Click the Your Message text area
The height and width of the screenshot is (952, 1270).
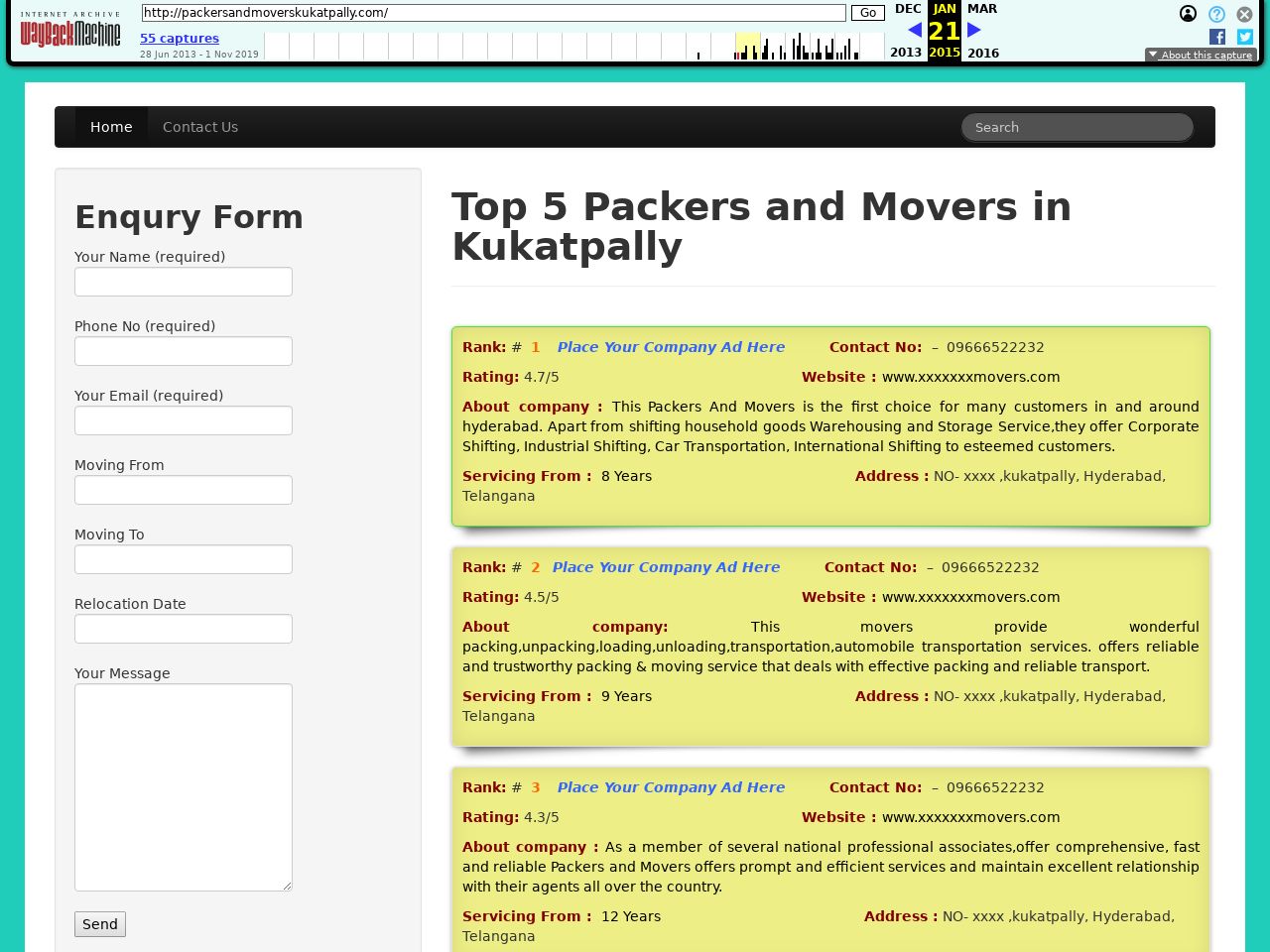[184, 786]
